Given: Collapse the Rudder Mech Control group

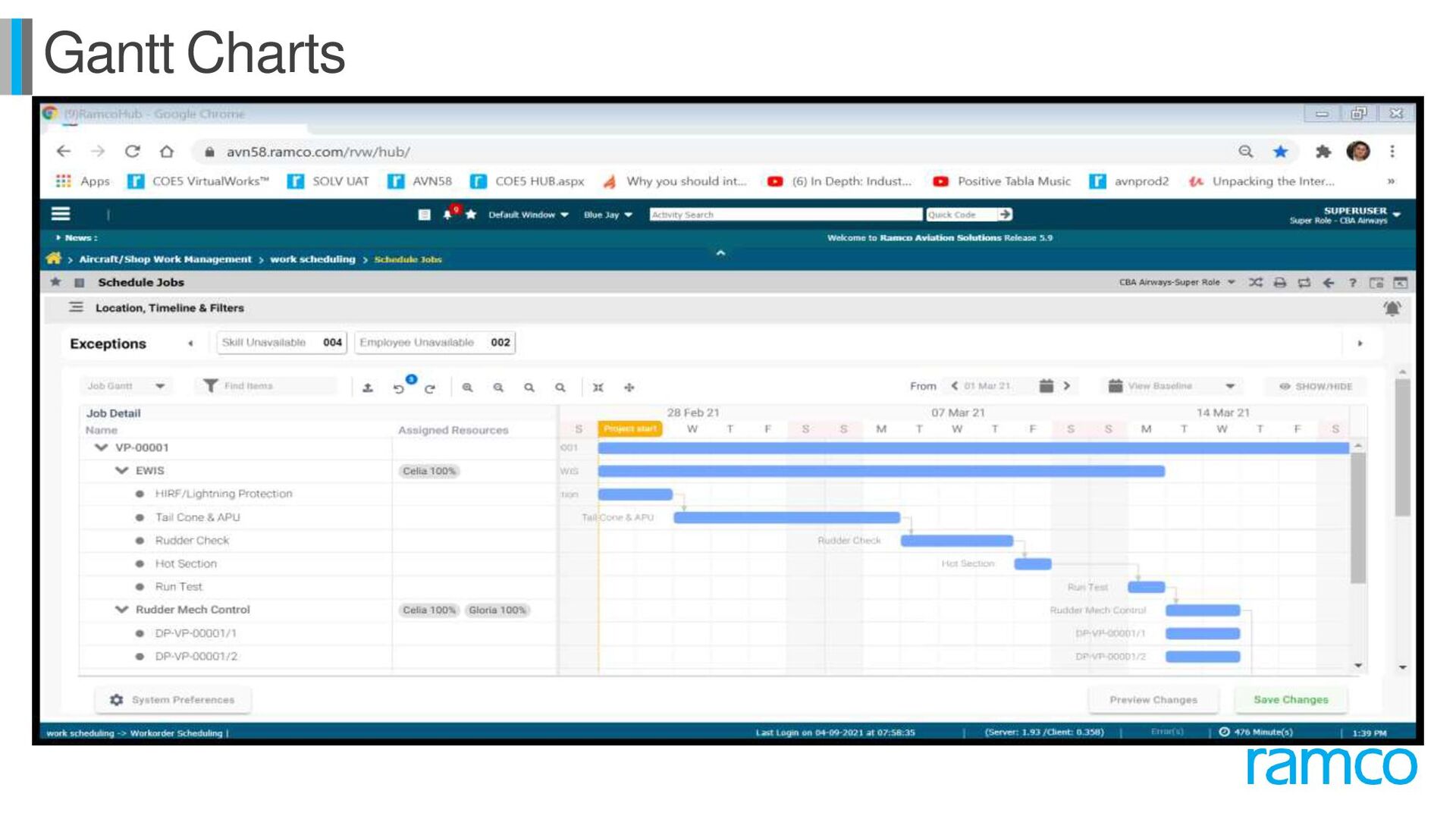Looking at the screenshot, I should click(x=121, y=610).
